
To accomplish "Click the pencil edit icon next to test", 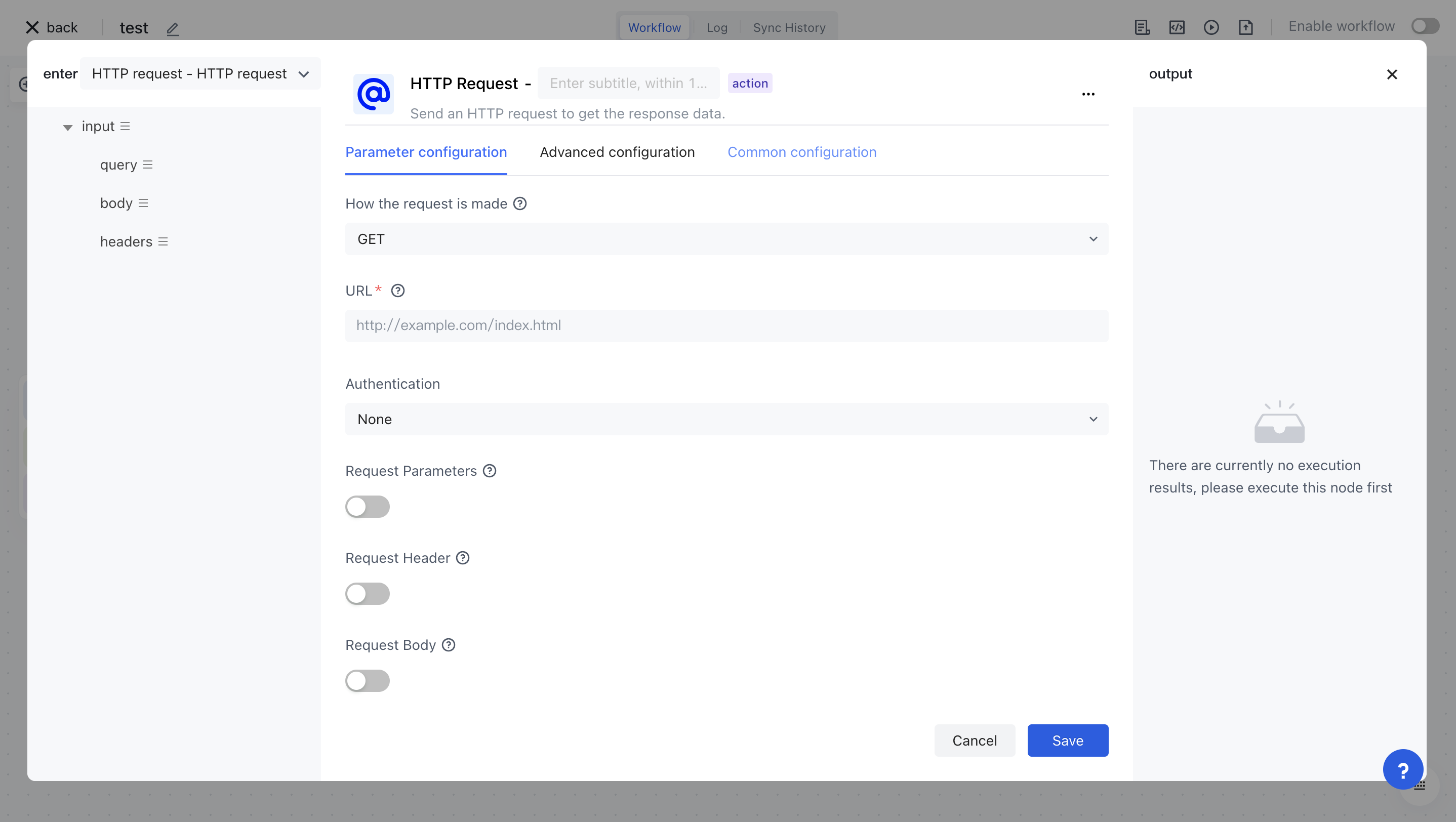I will [x=173, y=28].
